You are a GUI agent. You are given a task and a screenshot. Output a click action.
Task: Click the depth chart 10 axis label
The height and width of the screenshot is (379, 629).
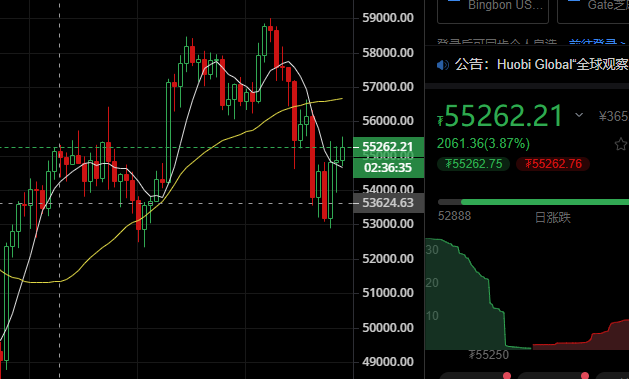tap(432, 316)
